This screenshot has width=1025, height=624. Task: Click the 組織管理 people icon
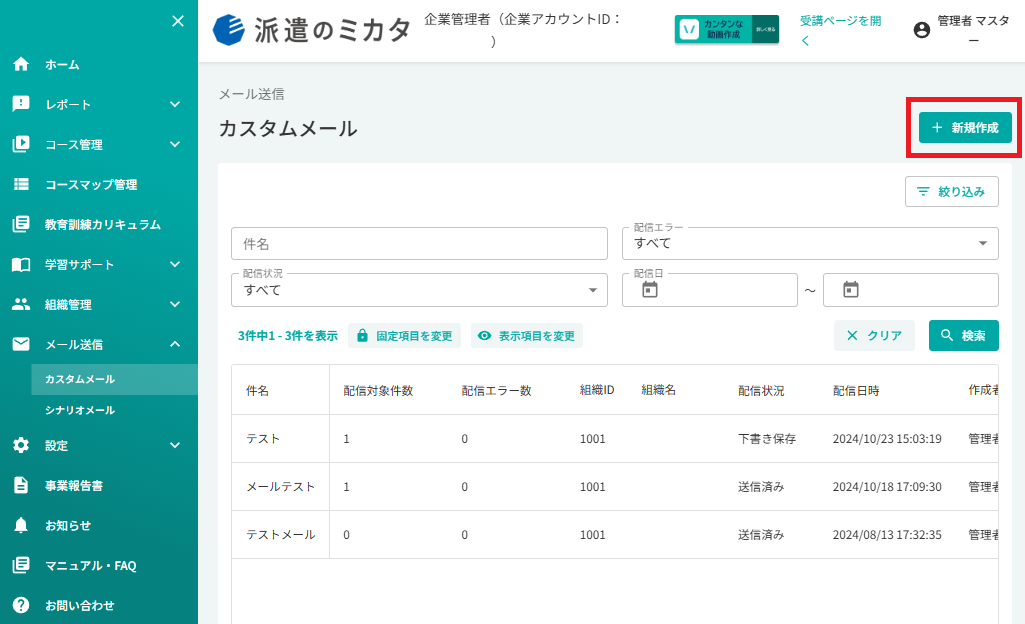click(x=21, y=304)
